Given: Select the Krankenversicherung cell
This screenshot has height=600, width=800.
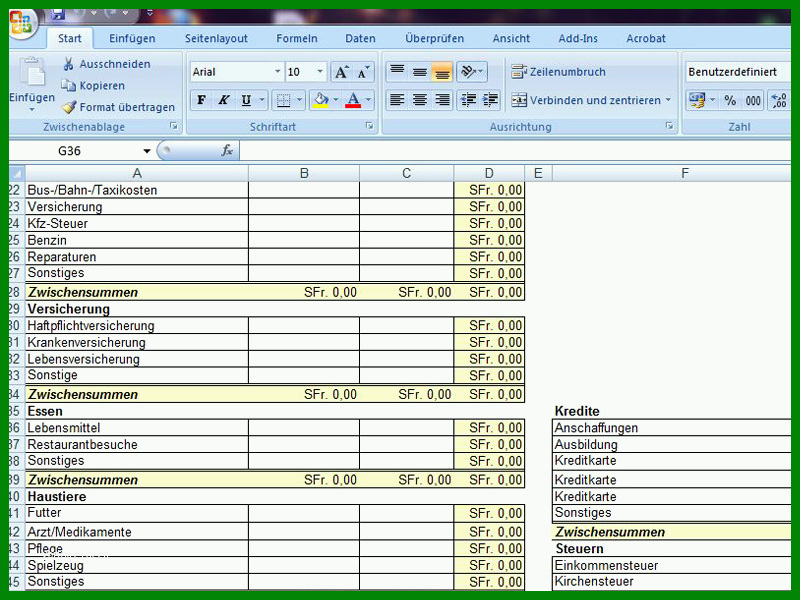Looking at the screenshot, I should 137,342.
